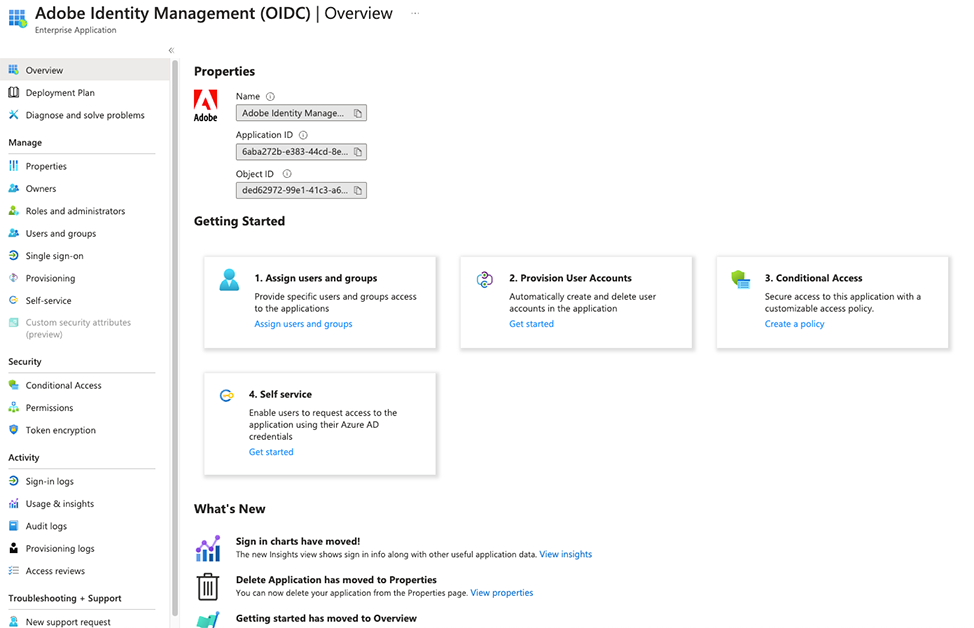This screenshot has height=628, width=974.
Task: Open Token encryption settings
Action: coord(60,430)
